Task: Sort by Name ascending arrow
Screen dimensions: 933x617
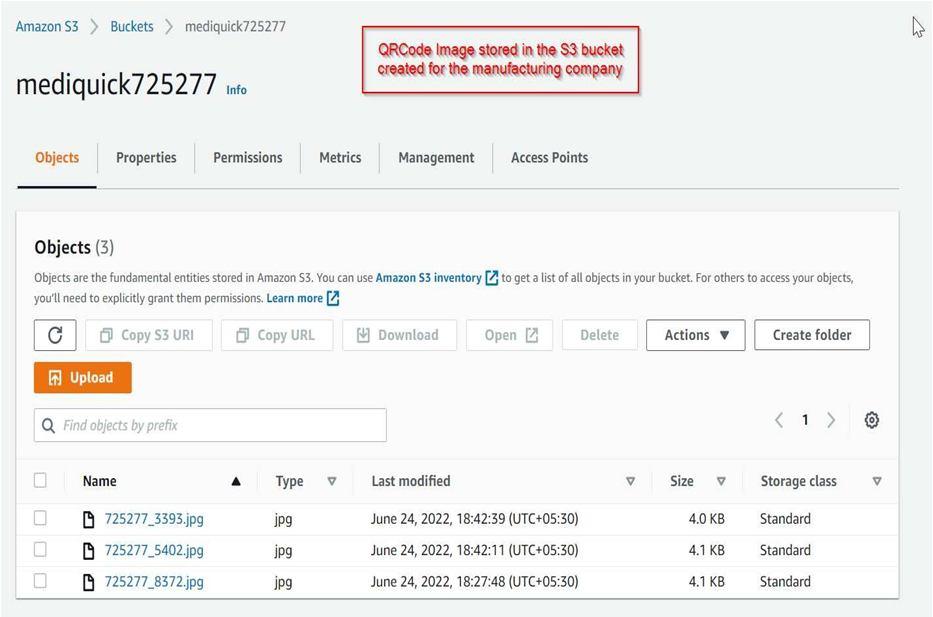Action: click(236, 481)
